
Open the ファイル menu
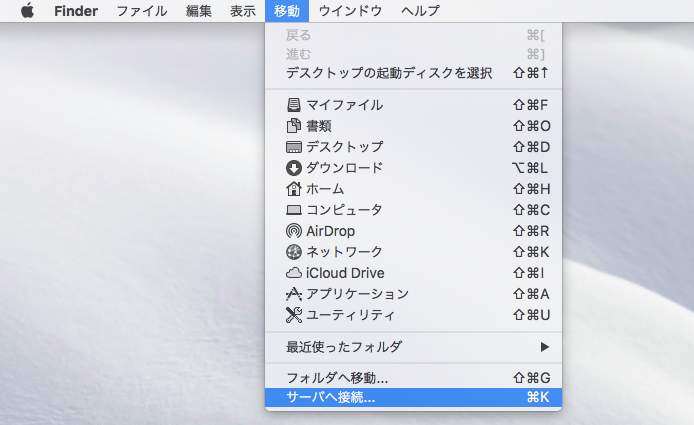(x=142, y=11)
